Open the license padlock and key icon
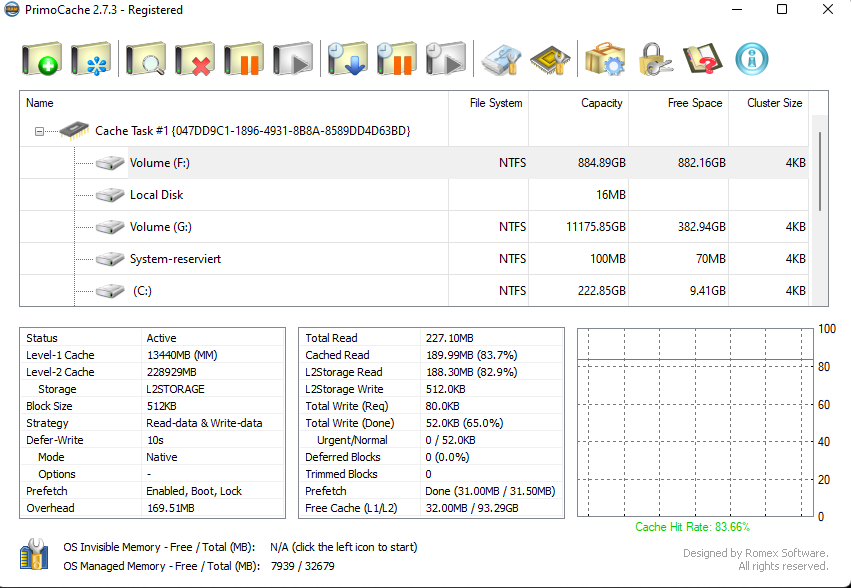The image size is (851, 588). coord(653,59)
